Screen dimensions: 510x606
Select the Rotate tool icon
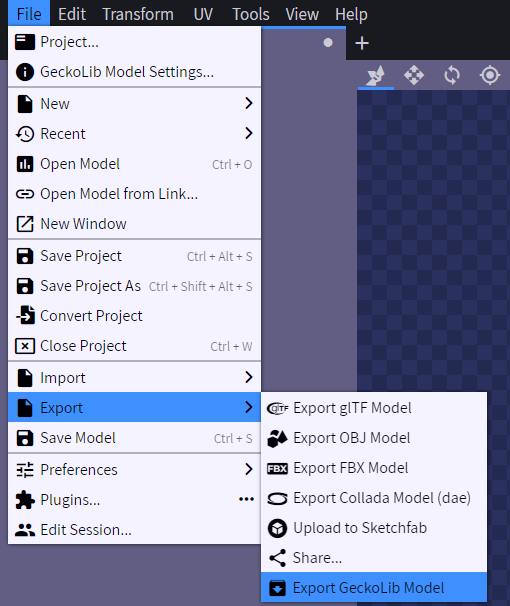pos(452,75)
